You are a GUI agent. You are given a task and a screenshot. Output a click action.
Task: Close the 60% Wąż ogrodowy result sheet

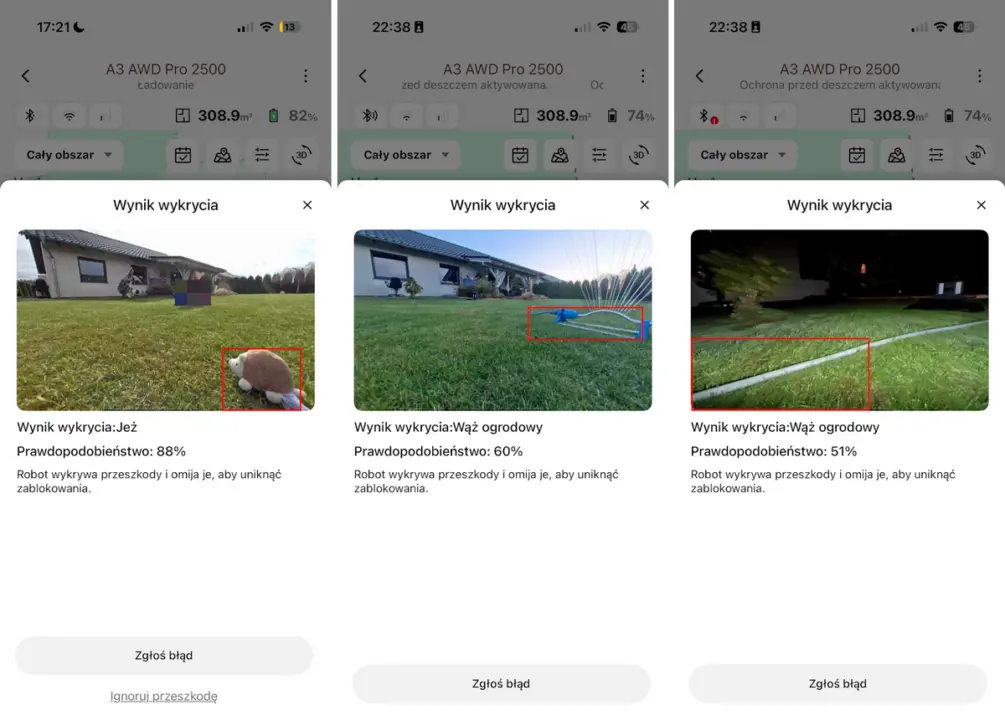[x=645, y=205]
